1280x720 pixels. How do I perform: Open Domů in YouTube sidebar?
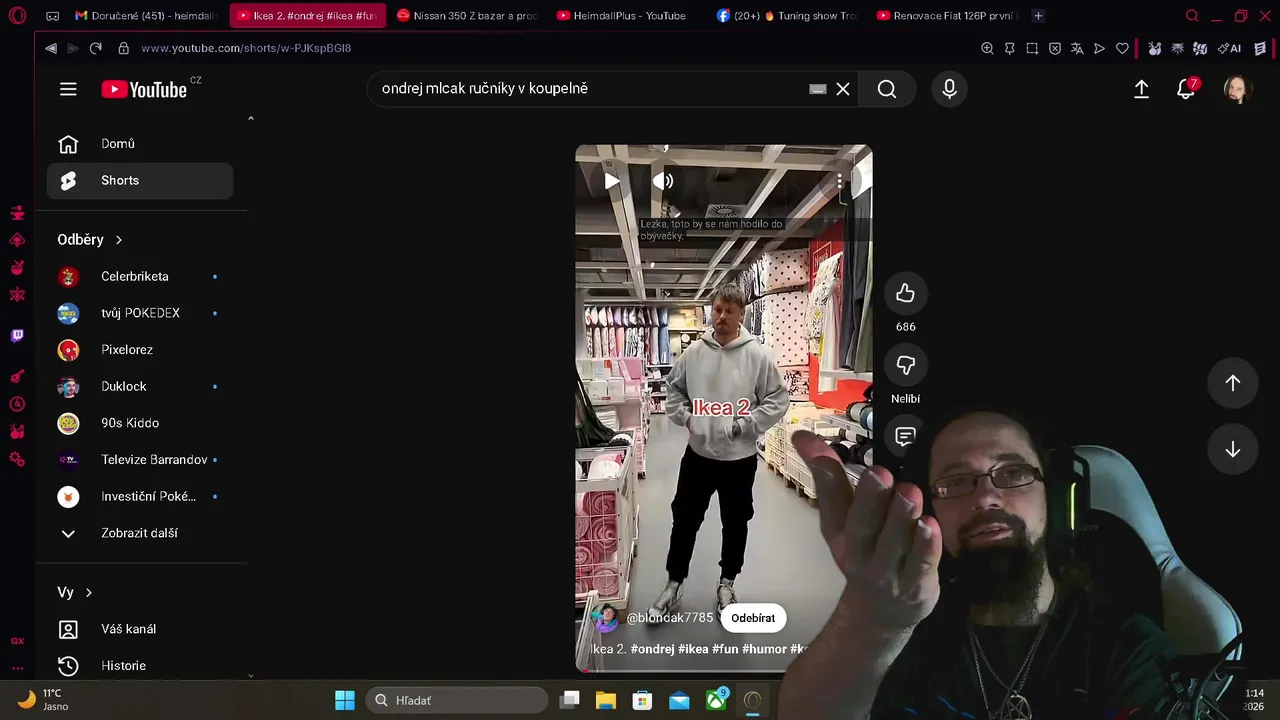click(140, 144)
